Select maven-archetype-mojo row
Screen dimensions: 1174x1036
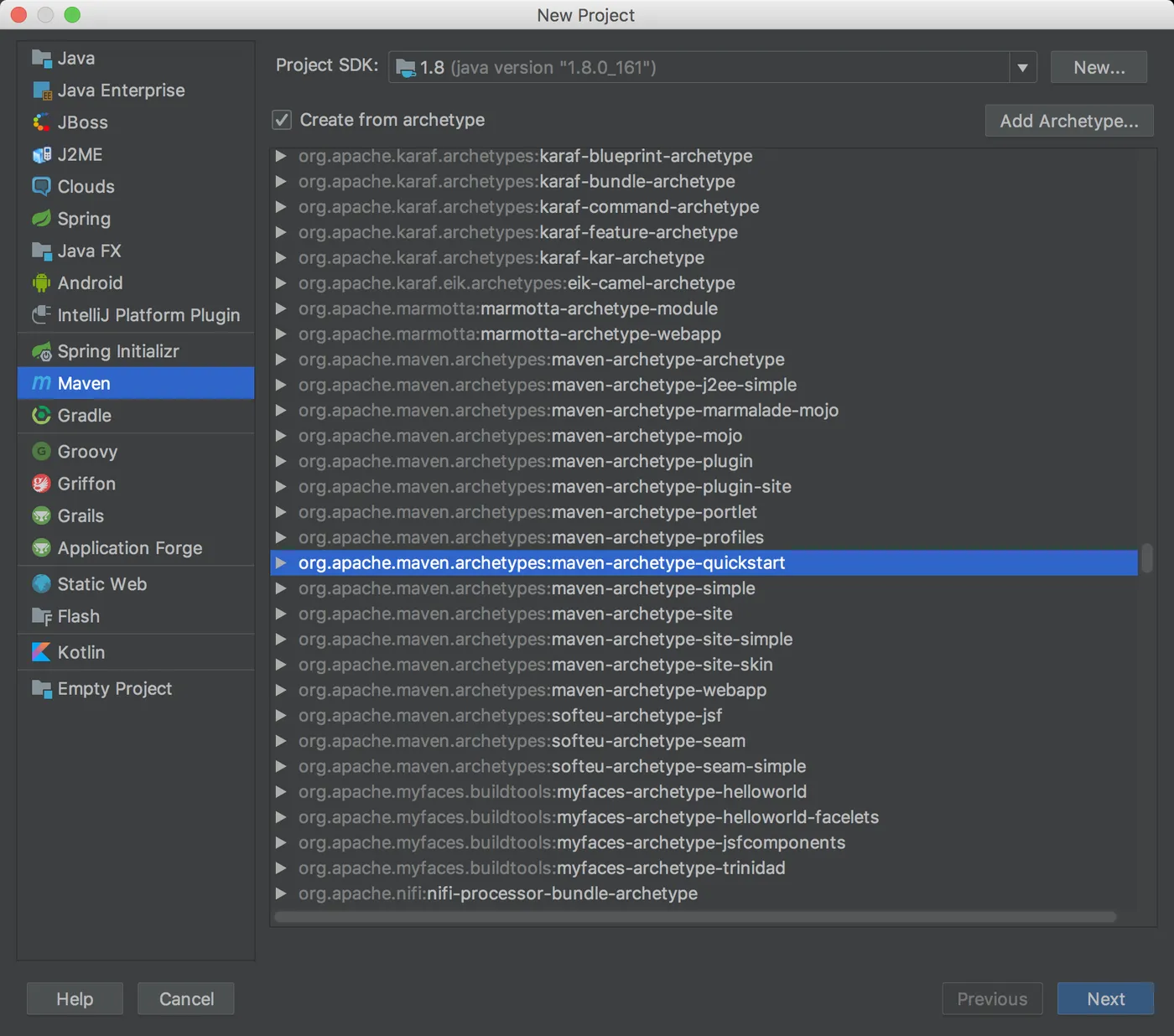704,436
